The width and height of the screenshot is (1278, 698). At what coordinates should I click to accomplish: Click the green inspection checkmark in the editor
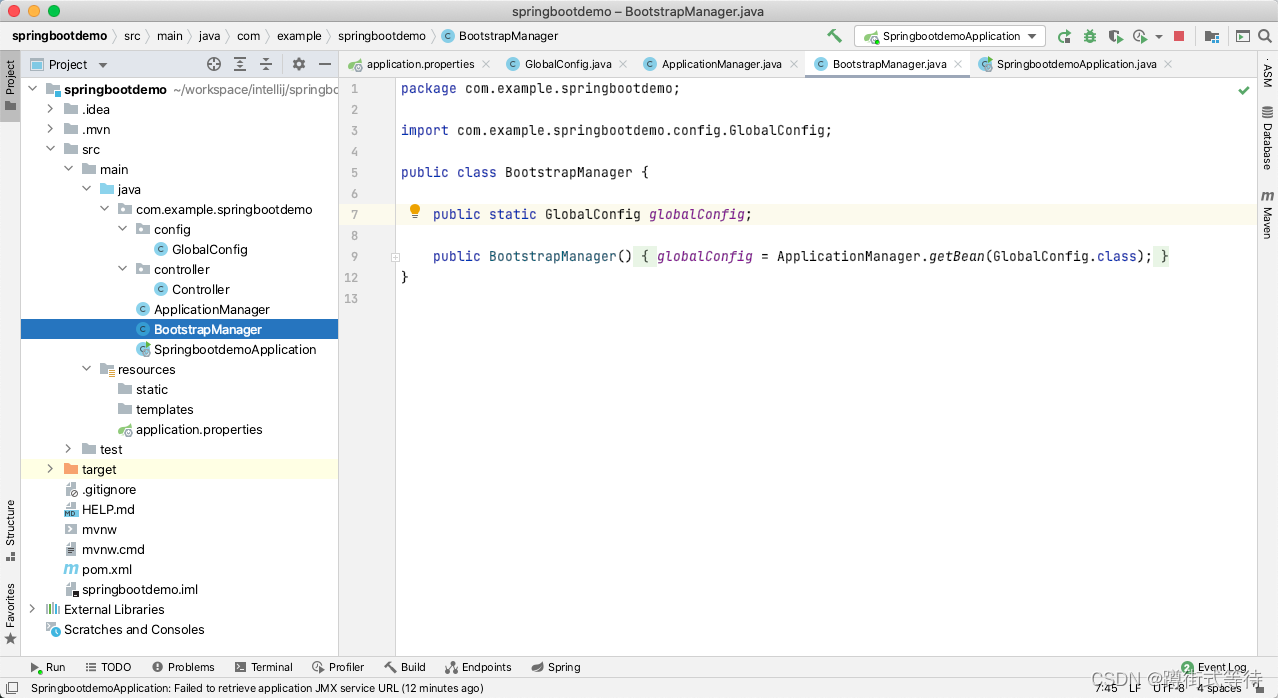(x=1244, y=90)
